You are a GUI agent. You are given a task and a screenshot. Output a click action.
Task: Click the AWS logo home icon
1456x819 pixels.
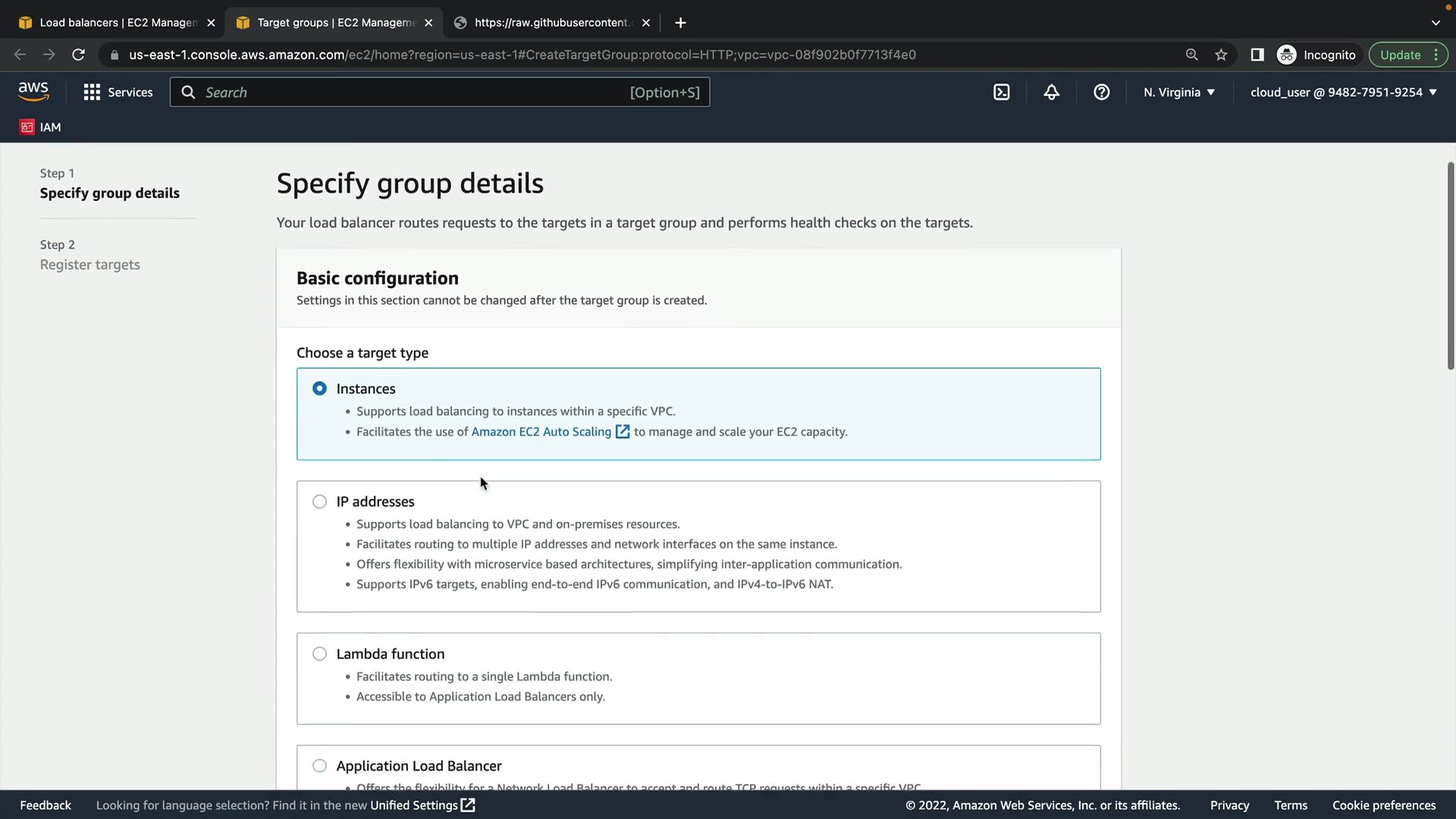coord(33,92)
